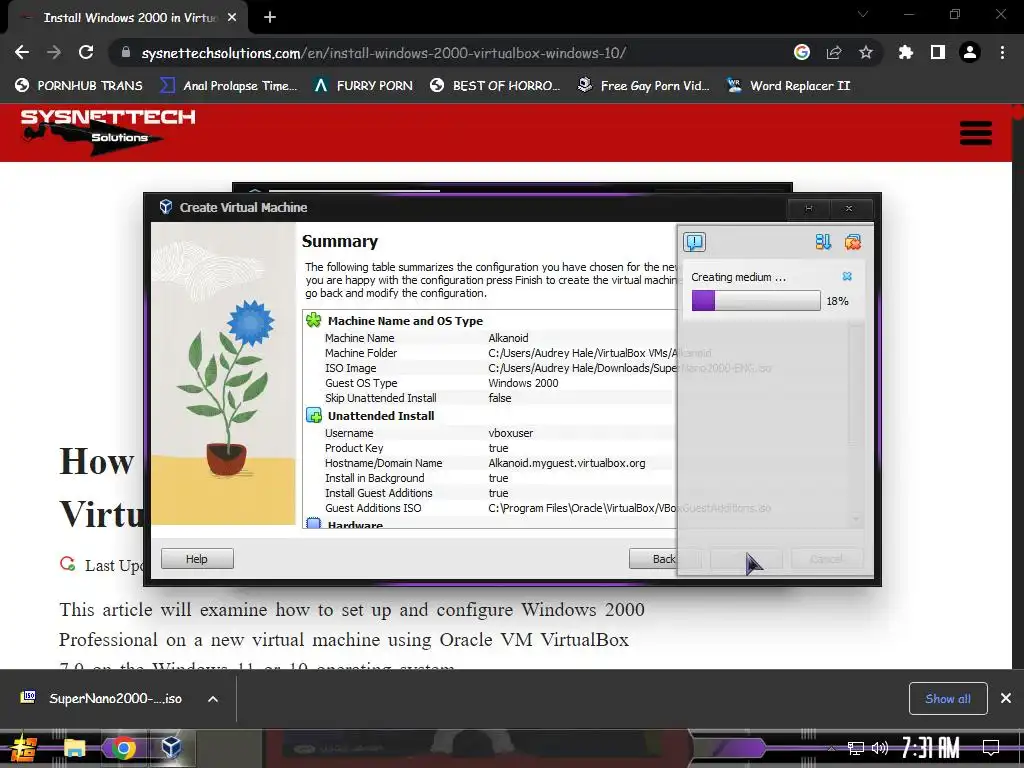Go forward with the browser forward arrow

pyautogui.click(x=54, y=52)
